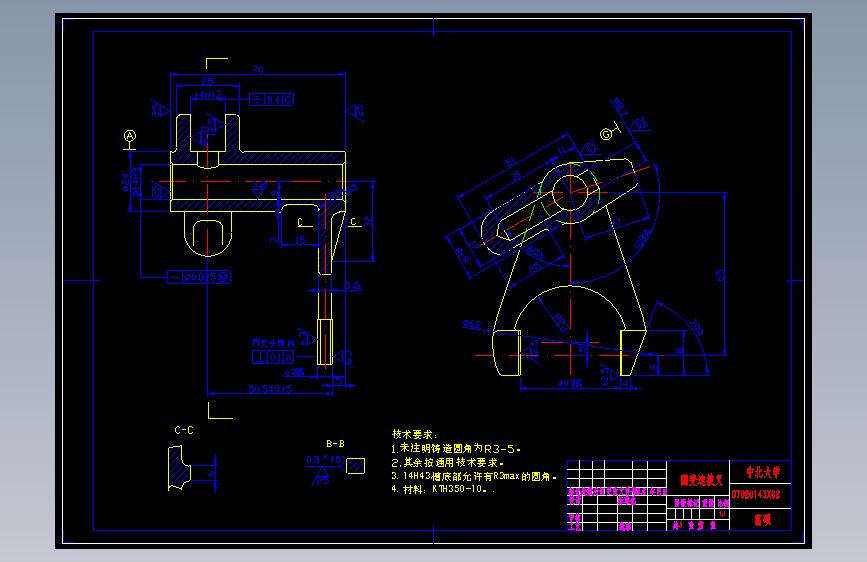867x562 pixels.
Task: Click note 2 其余按通用技术要求
Action: pos(447,462)
